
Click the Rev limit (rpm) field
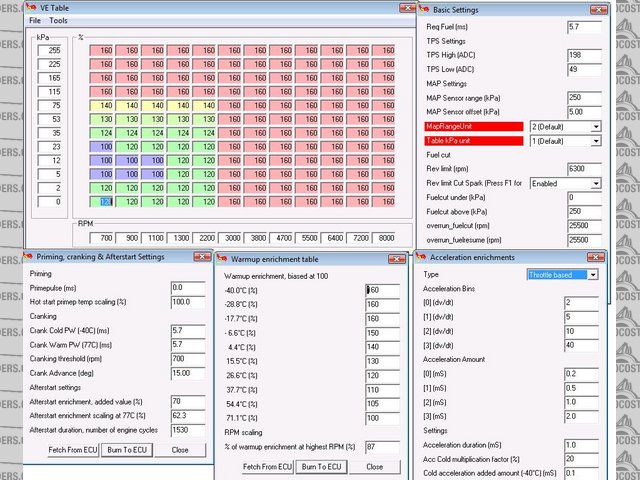click(x=583, y=169)
